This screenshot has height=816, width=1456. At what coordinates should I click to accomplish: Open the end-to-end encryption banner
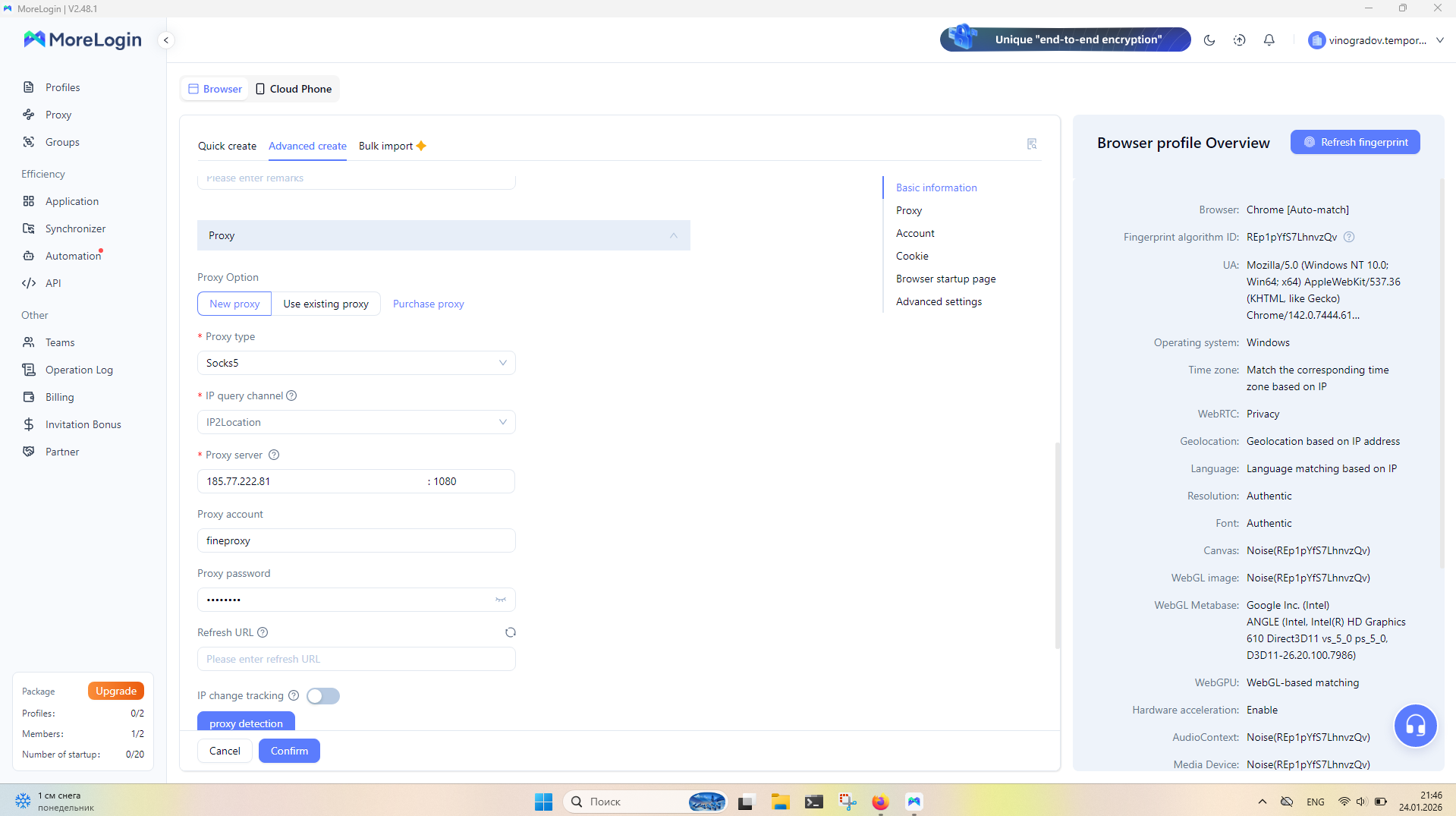click(1065, 39)
